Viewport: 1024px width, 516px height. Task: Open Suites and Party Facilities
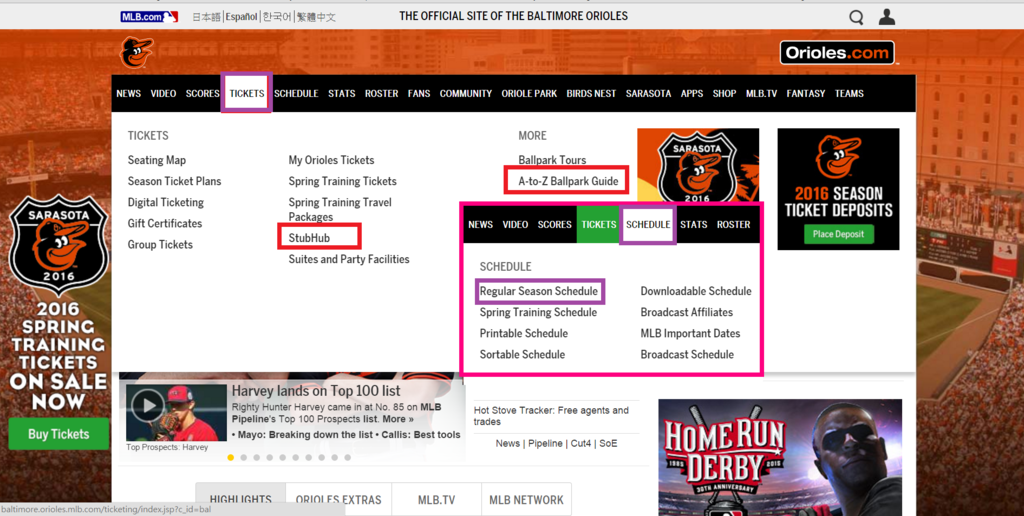coord(349,259)
